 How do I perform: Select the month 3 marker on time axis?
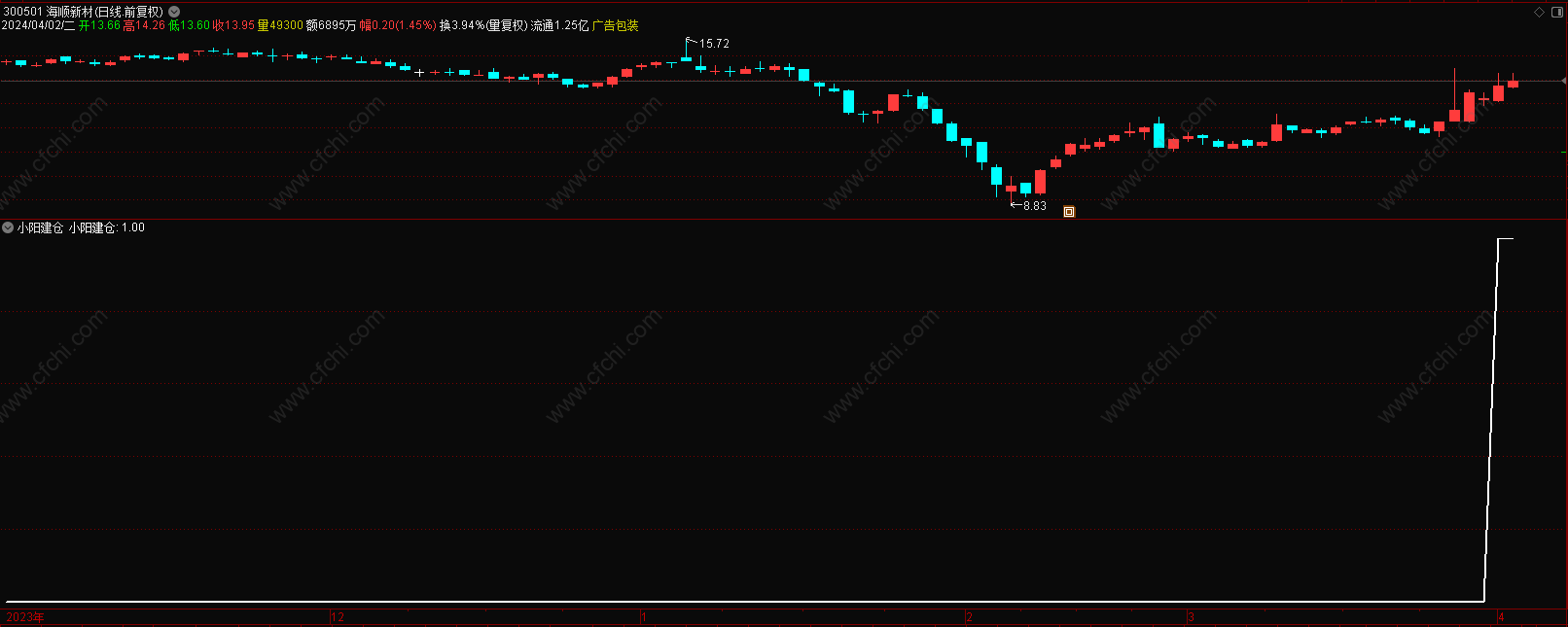1191,617
